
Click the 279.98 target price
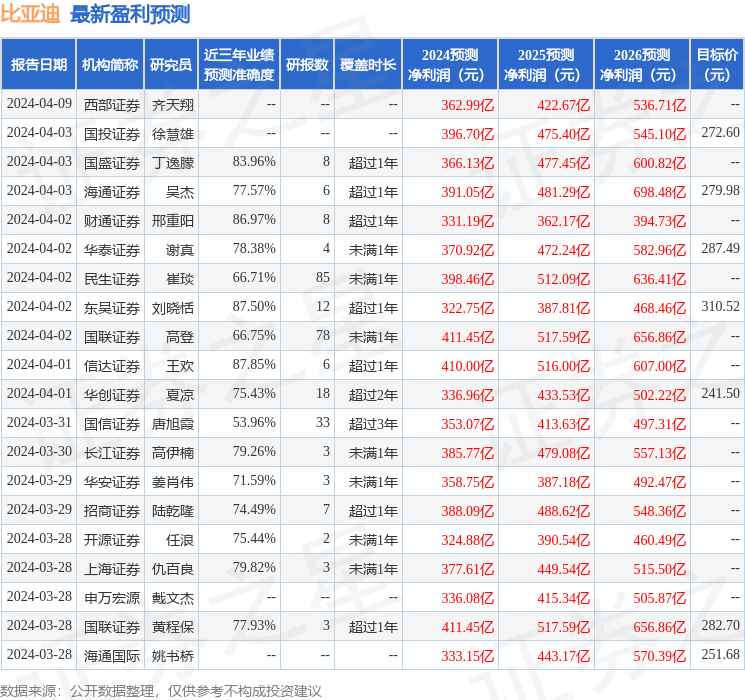[721, 191]
